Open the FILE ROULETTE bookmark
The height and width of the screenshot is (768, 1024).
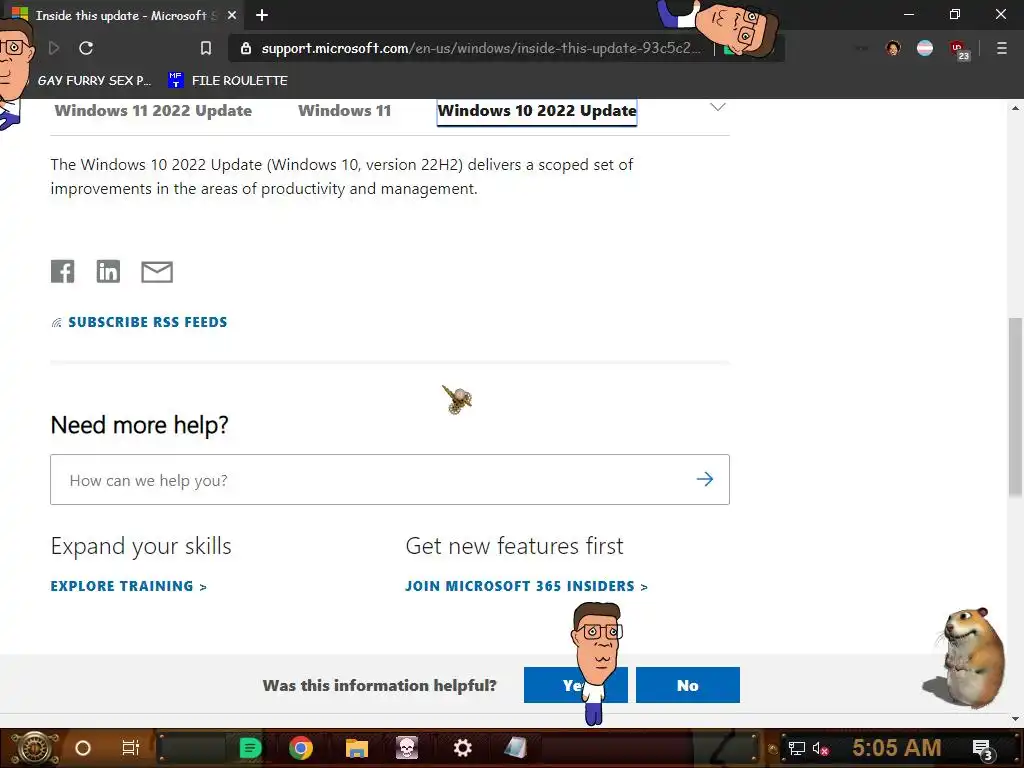(228, 80)
